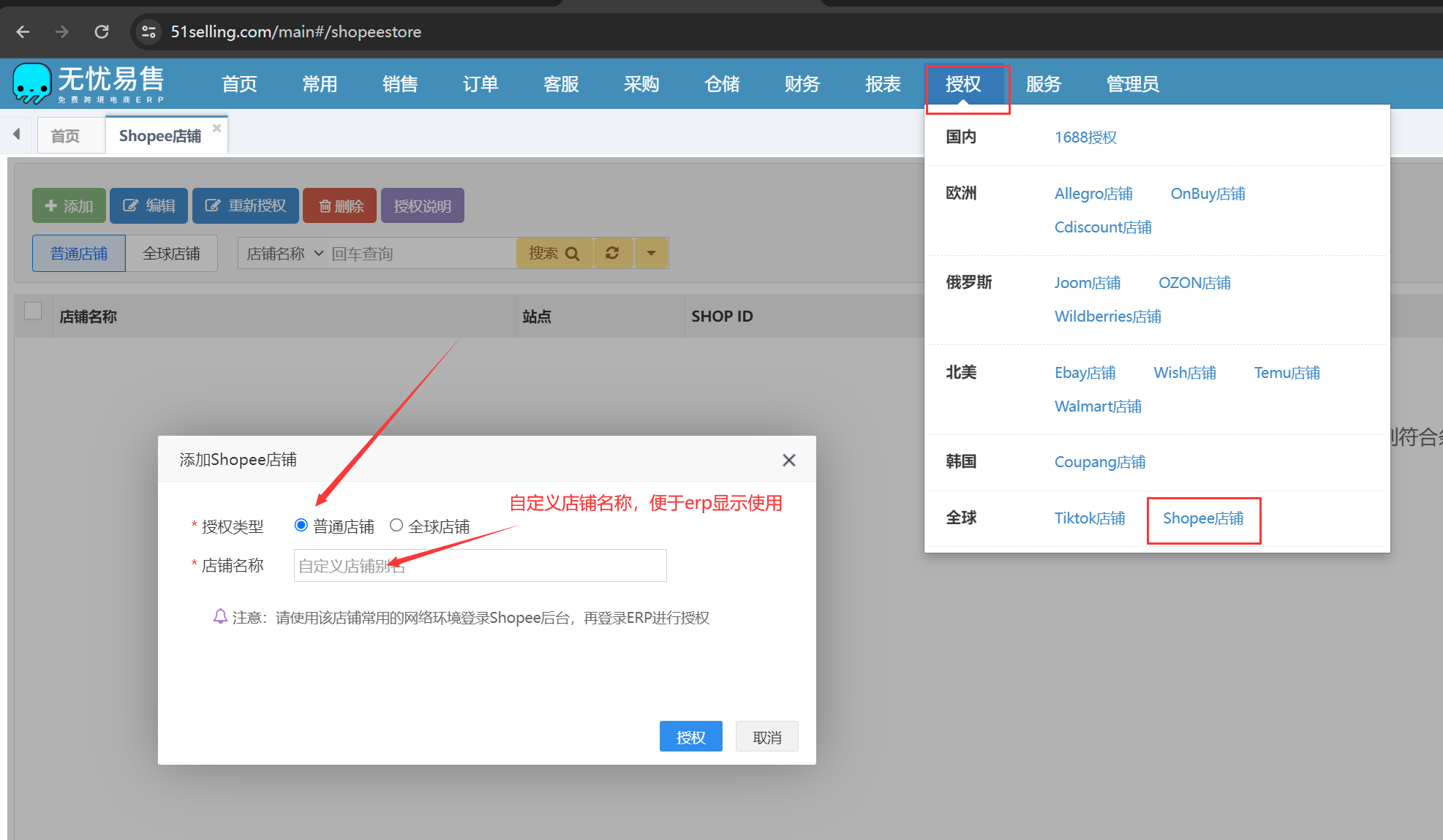1443x840 pixels.
Task: Select the 全球店铺 radio button in dialog
Action: [396, 525]
